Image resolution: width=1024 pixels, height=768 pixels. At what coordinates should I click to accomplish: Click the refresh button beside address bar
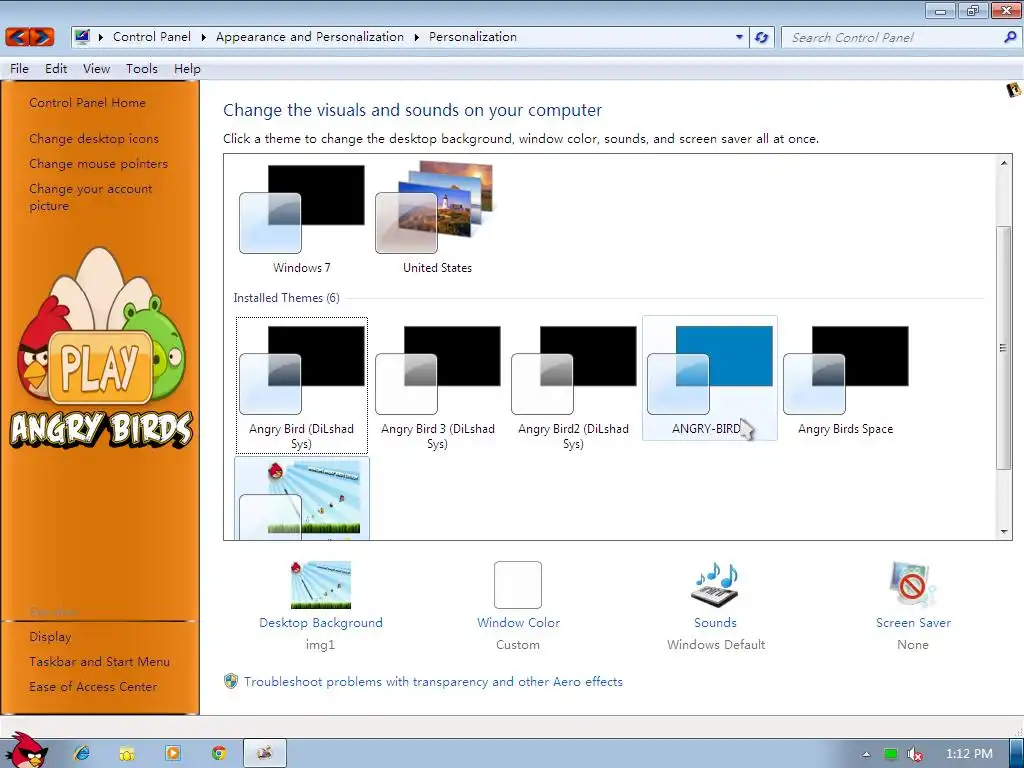[x=761, y=37]
